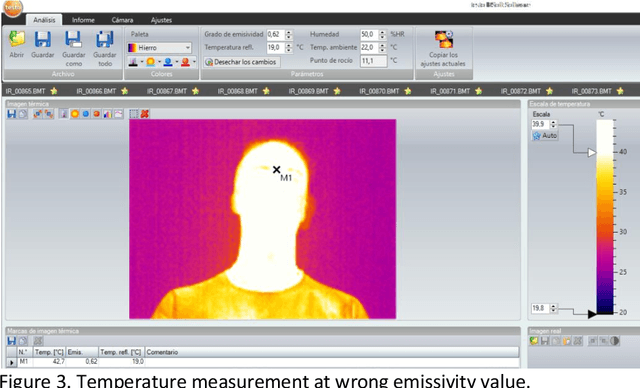640x388 pixels.
Task: Select the measurement point tool in the thermal toolbar
Action: 64,114
